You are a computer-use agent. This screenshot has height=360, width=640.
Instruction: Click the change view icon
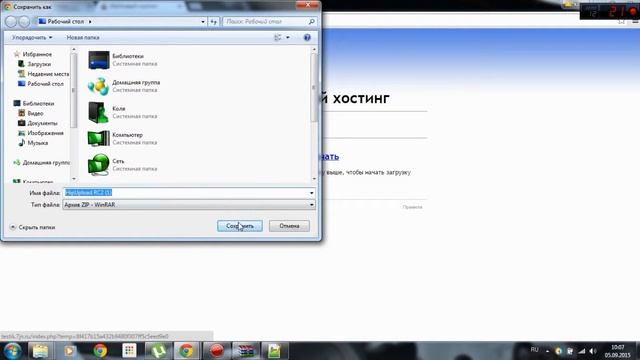click(x=278, y=38)
